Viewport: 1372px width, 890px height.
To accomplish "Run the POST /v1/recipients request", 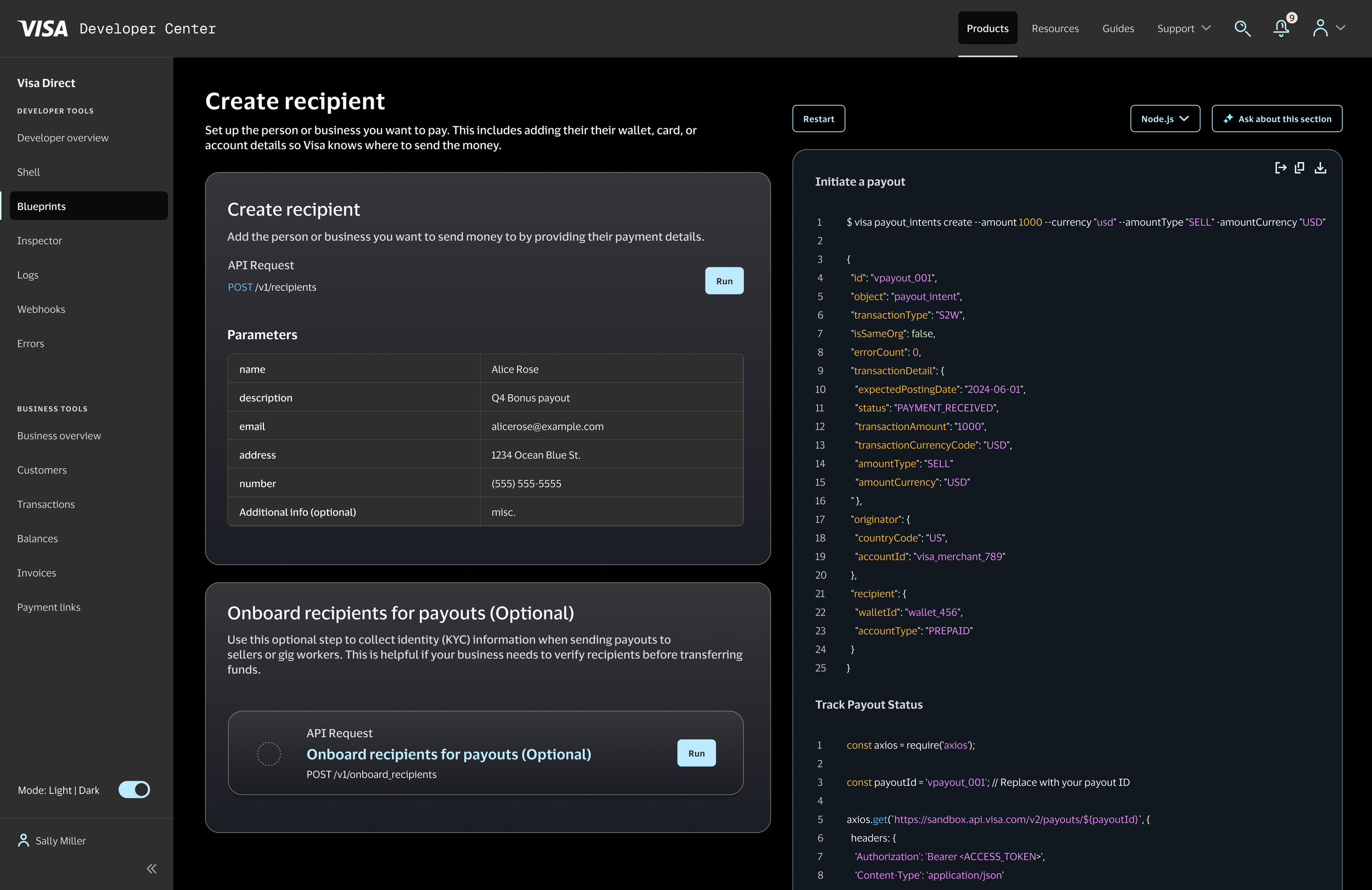I will (x=723, y=281).
